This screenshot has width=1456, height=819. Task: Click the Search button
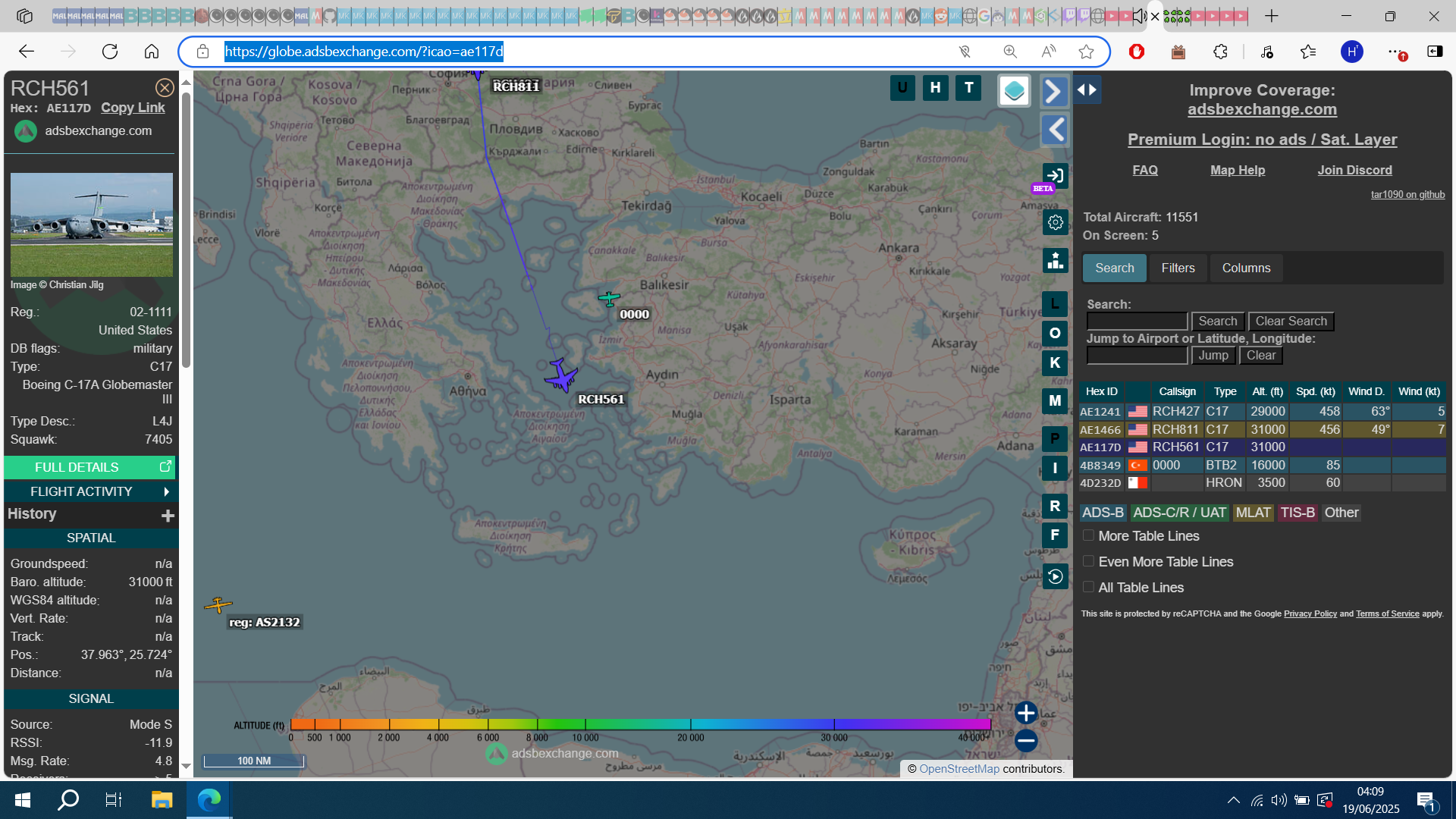[x=1218, y=322]
